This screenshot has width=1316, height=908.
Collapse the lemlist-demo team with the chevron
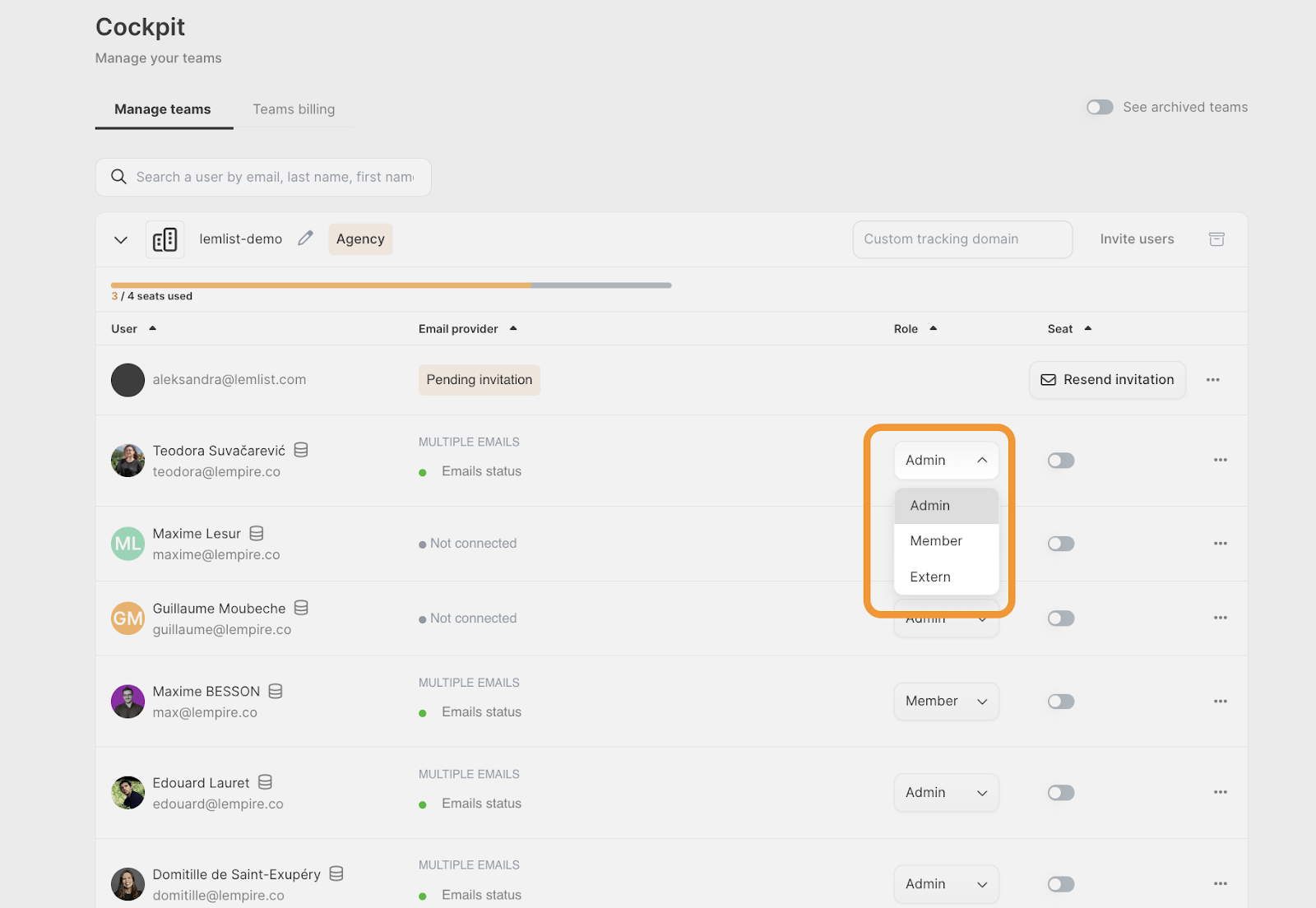click(x=121, y=240)
